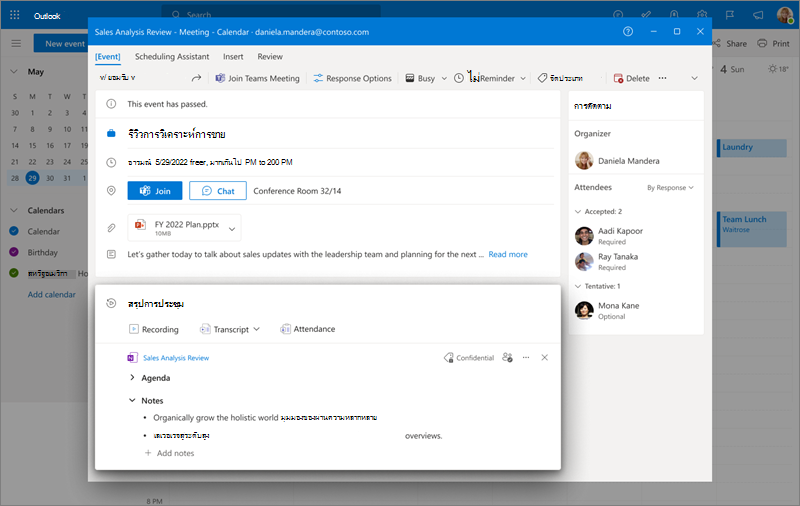The image size is (800, 506).
Task: Click the share people icon in notes
Action: coord(507,358)
